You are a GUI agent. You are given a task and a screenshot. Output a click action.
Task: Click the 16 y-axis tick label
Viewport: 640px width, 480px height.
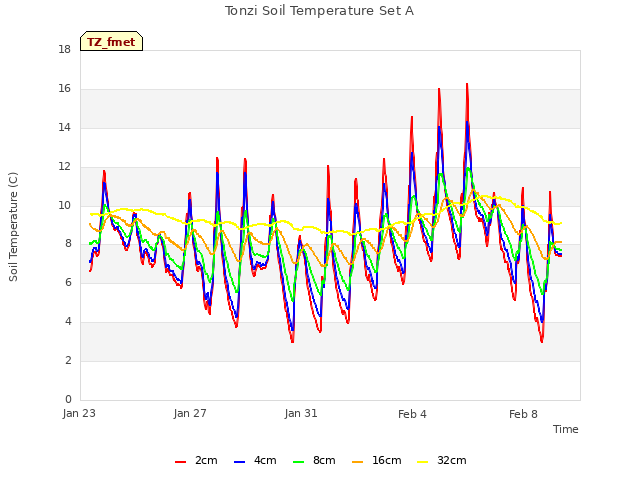click(x=64, y=89)
